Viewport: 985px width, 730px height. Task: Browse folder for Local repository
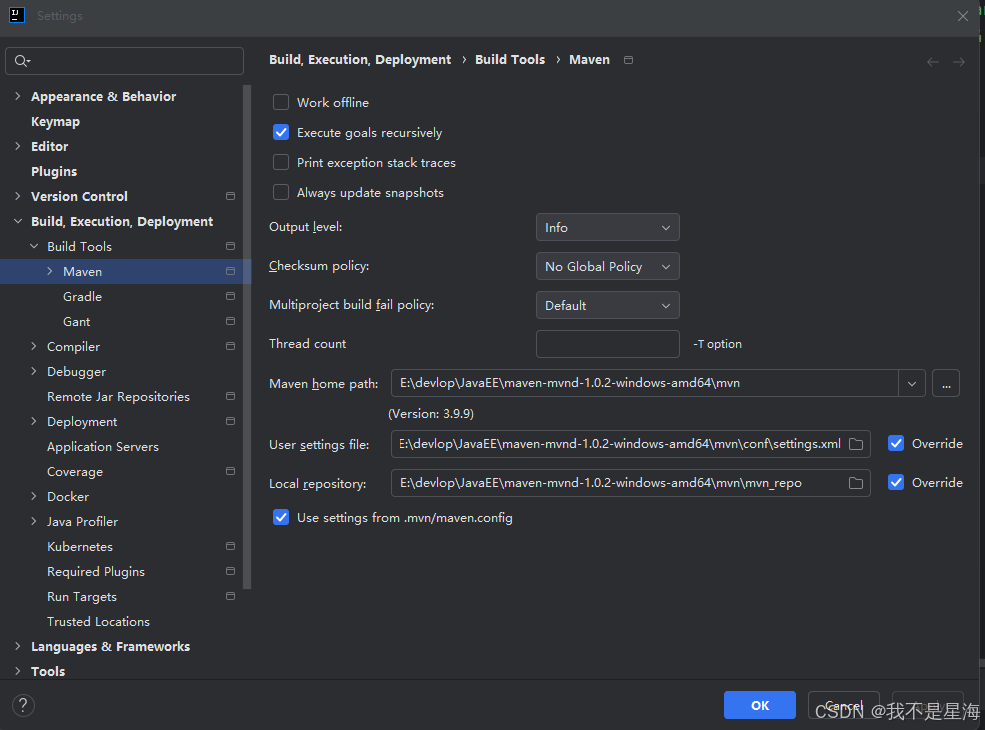point(856,483)
